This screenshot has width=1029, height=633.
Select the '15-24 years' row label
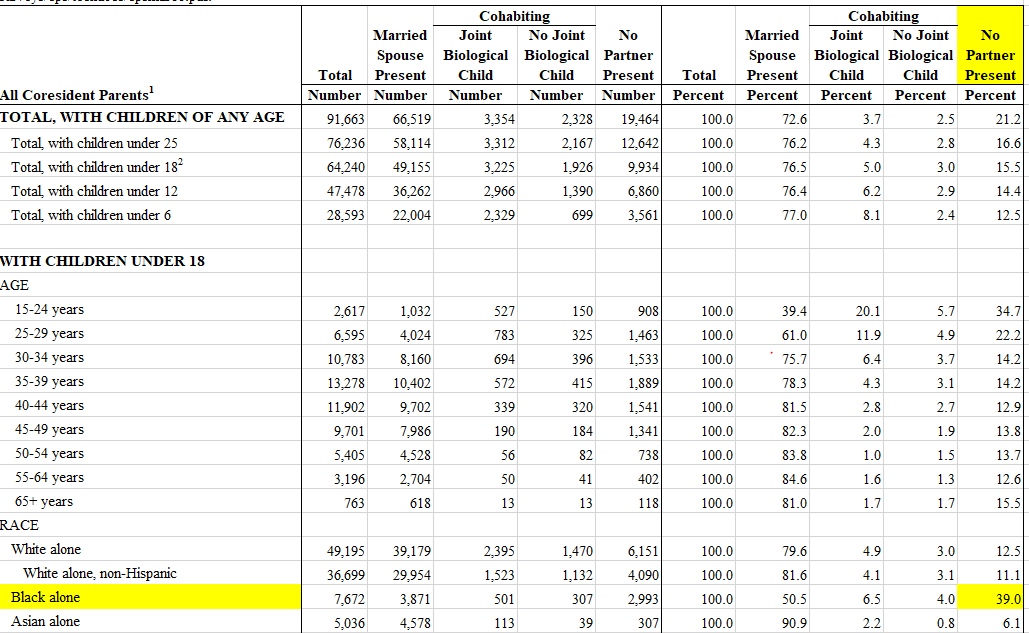49,310
